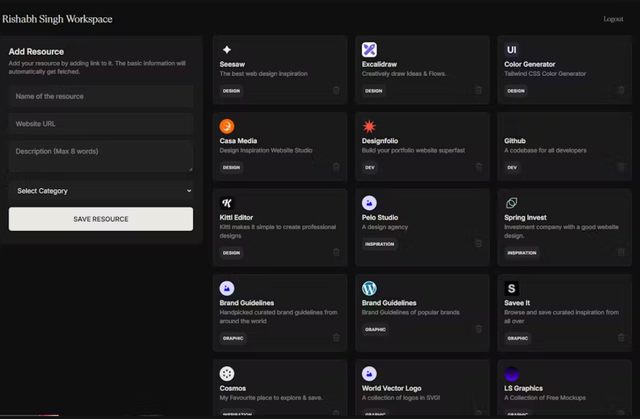The image size is (640, 419).
Task: Click the Kittl Editor logo icon
Action: click(x=227, y=203)
